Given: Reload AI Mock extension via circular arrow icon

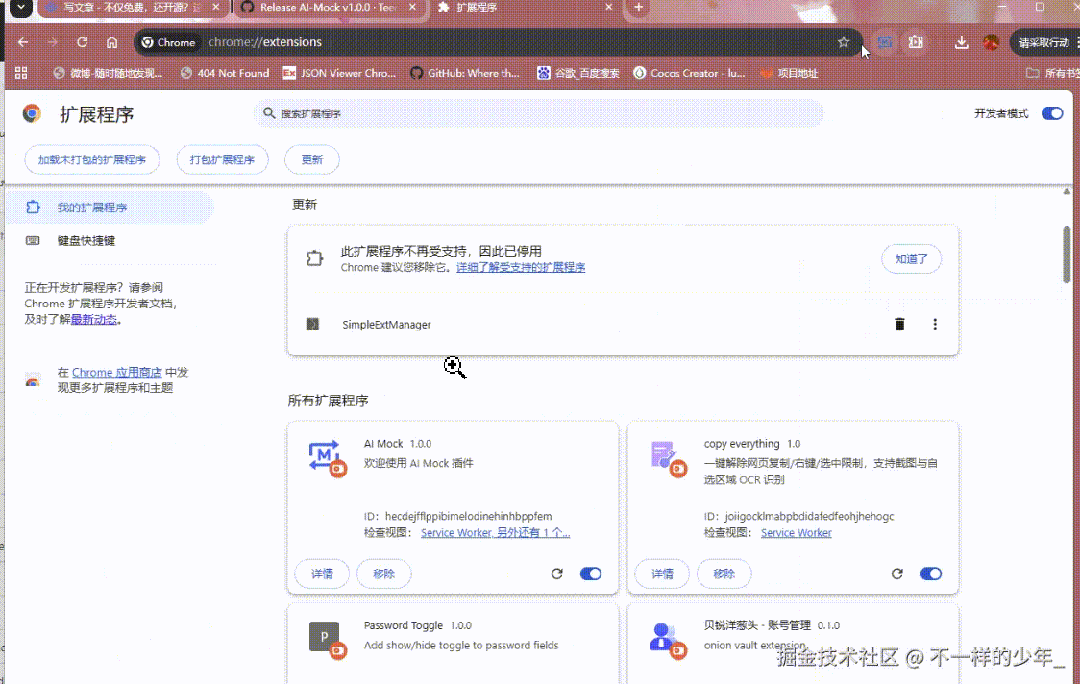Looking at the screenshot, I should 557,573.
